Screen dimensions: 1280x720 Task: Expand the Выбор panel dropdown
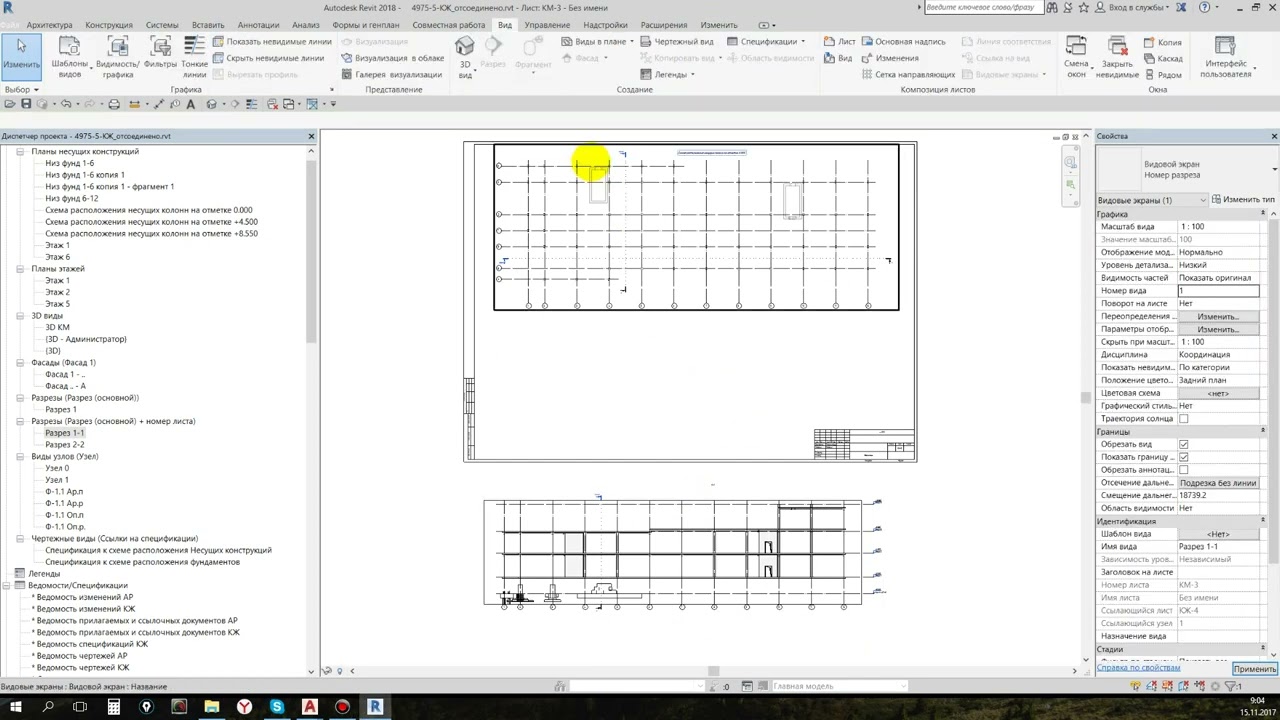[21, 89]
